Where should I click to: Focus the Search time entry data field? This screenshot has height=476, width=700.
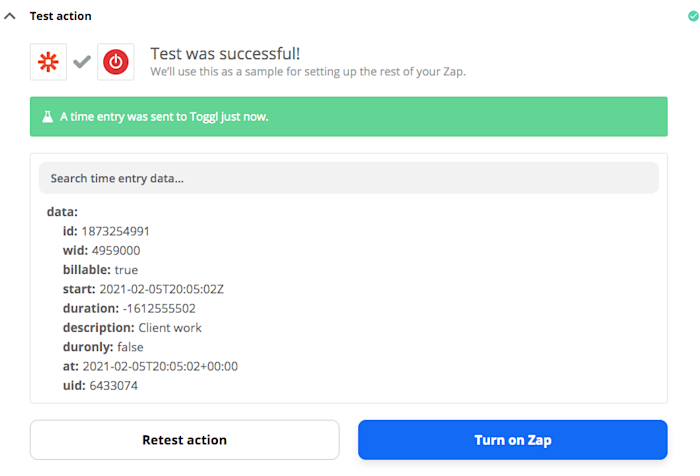[x=348, y=178]
